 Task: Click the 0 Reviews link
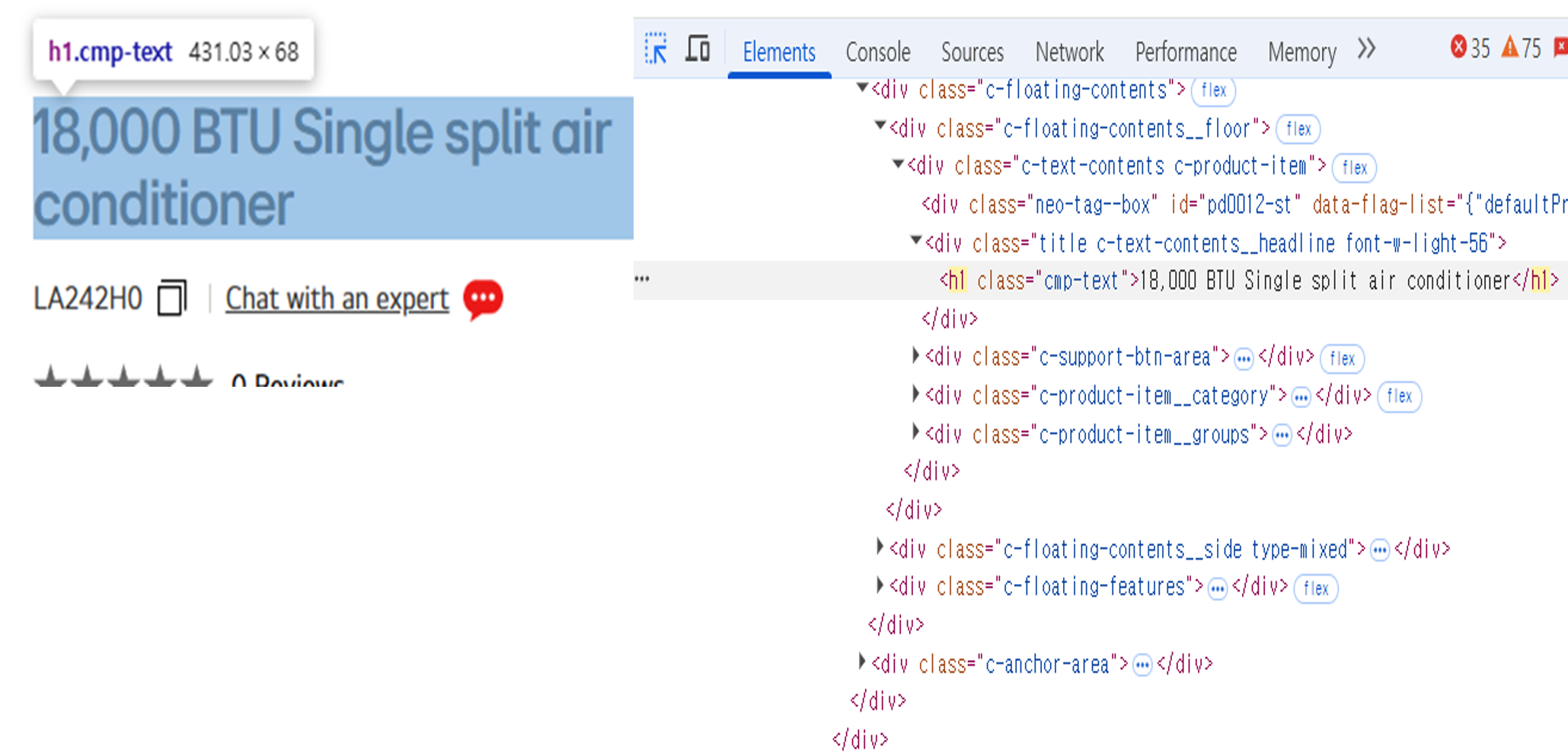coord(288,380)
